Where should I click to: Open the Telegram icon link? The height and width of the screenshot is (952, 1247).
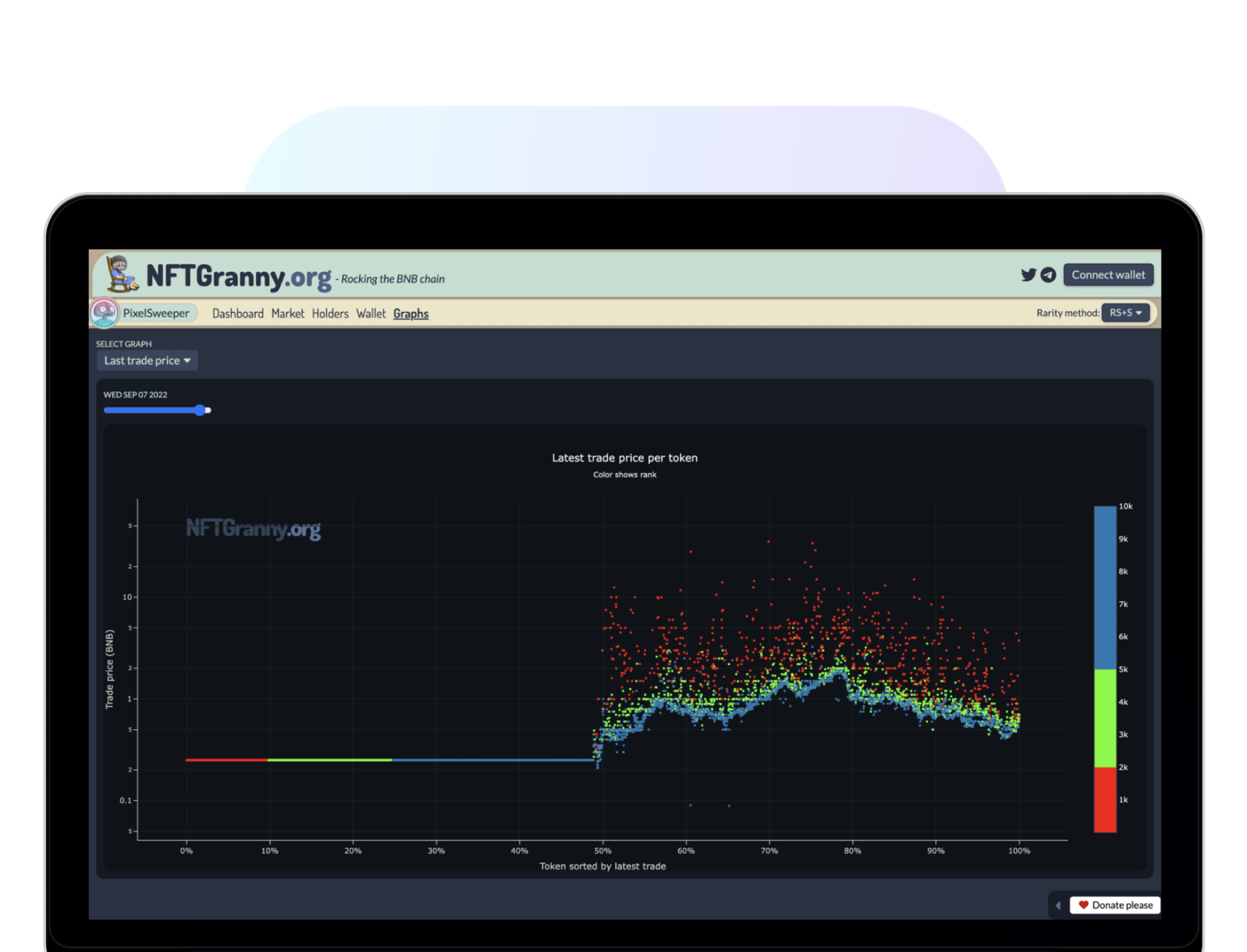[1048, 275]
